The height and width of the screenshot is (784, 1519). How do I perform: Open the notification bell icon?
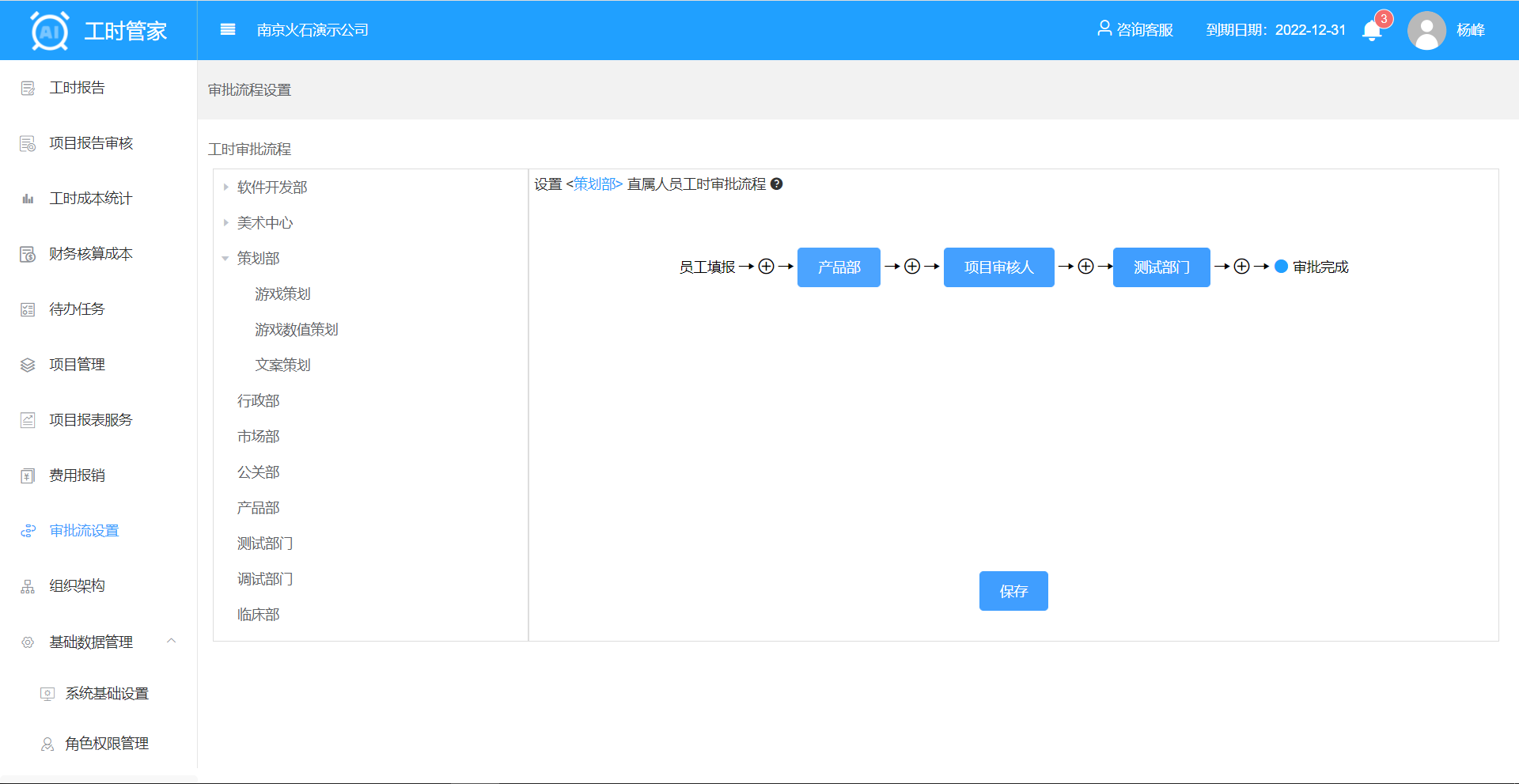click(x=1372, y=31)
